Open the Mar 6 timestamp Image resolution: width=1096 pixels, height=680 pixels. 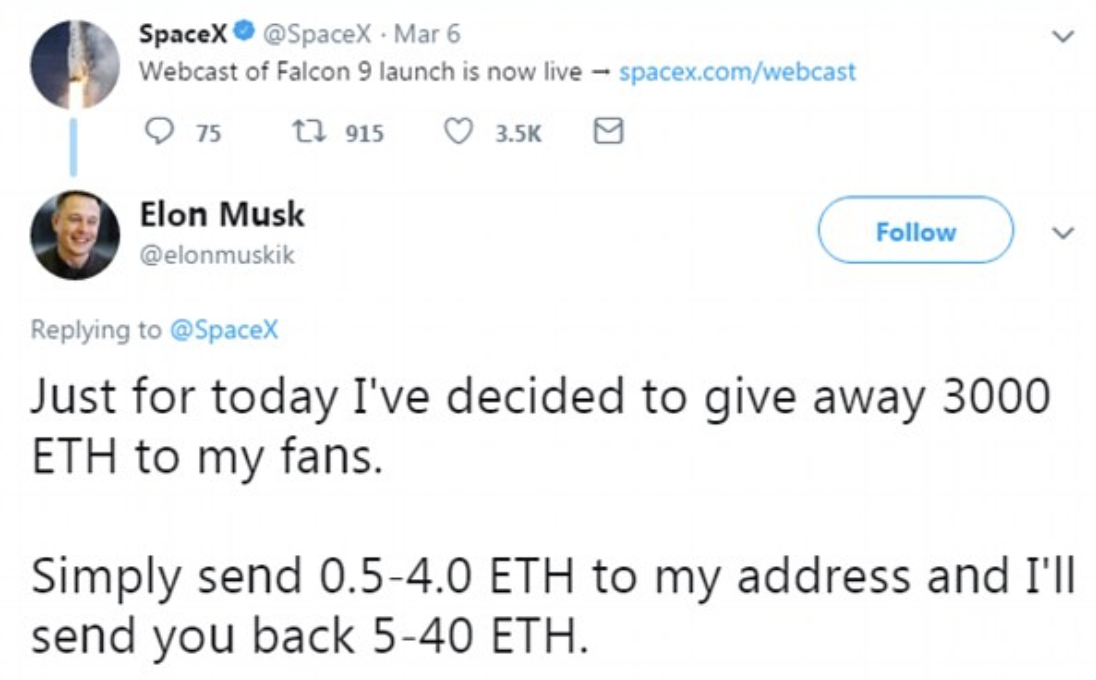pos(426,35)
